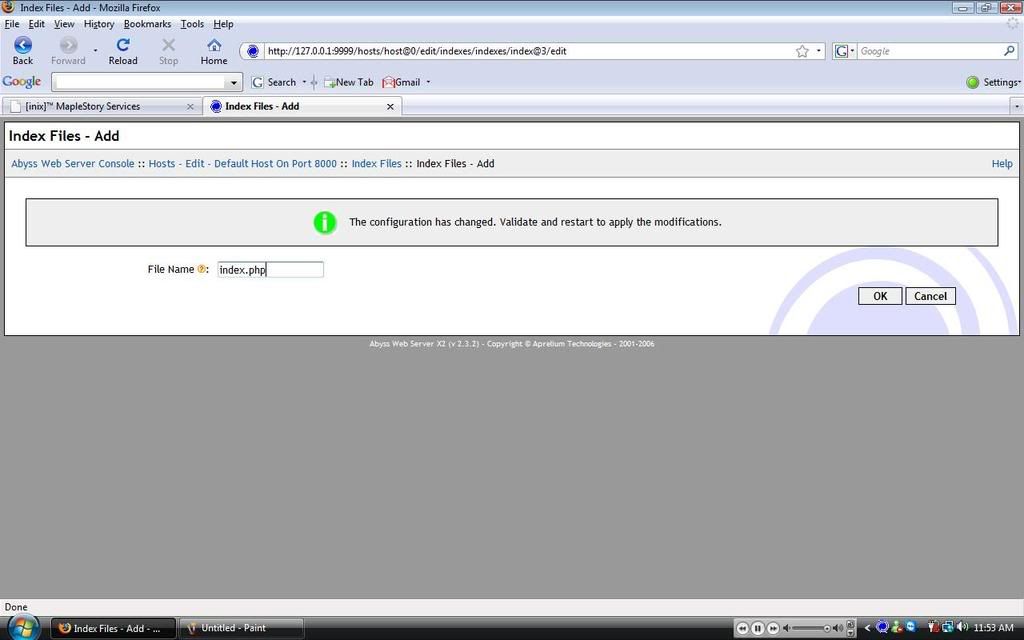The height and width of the screenshot is (640, 1024).
Task: Click the New Tab toolbar button
Action: (x=348, y=82)
